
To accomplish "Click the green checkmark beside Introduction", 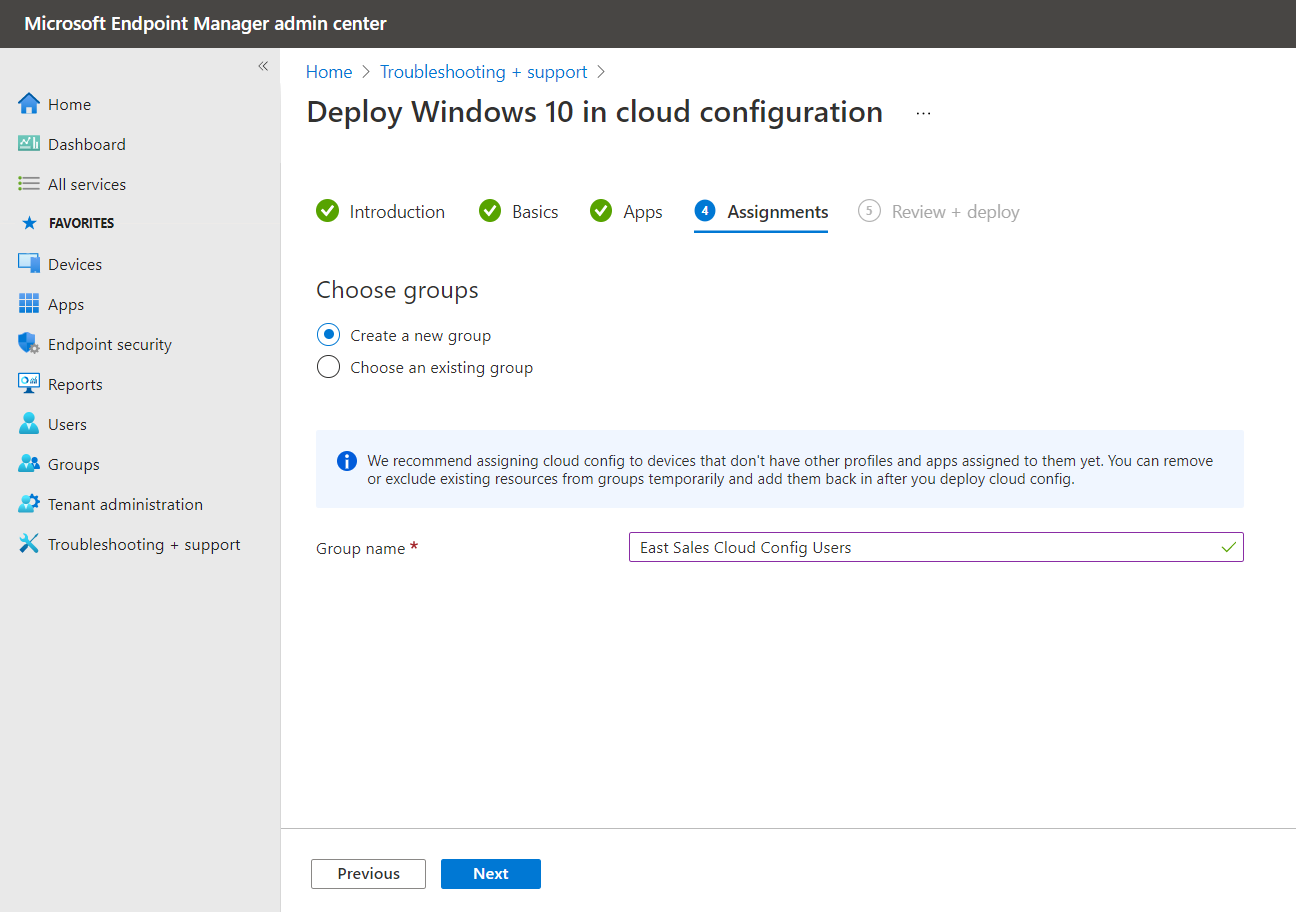I will click(x=327, y=211).
